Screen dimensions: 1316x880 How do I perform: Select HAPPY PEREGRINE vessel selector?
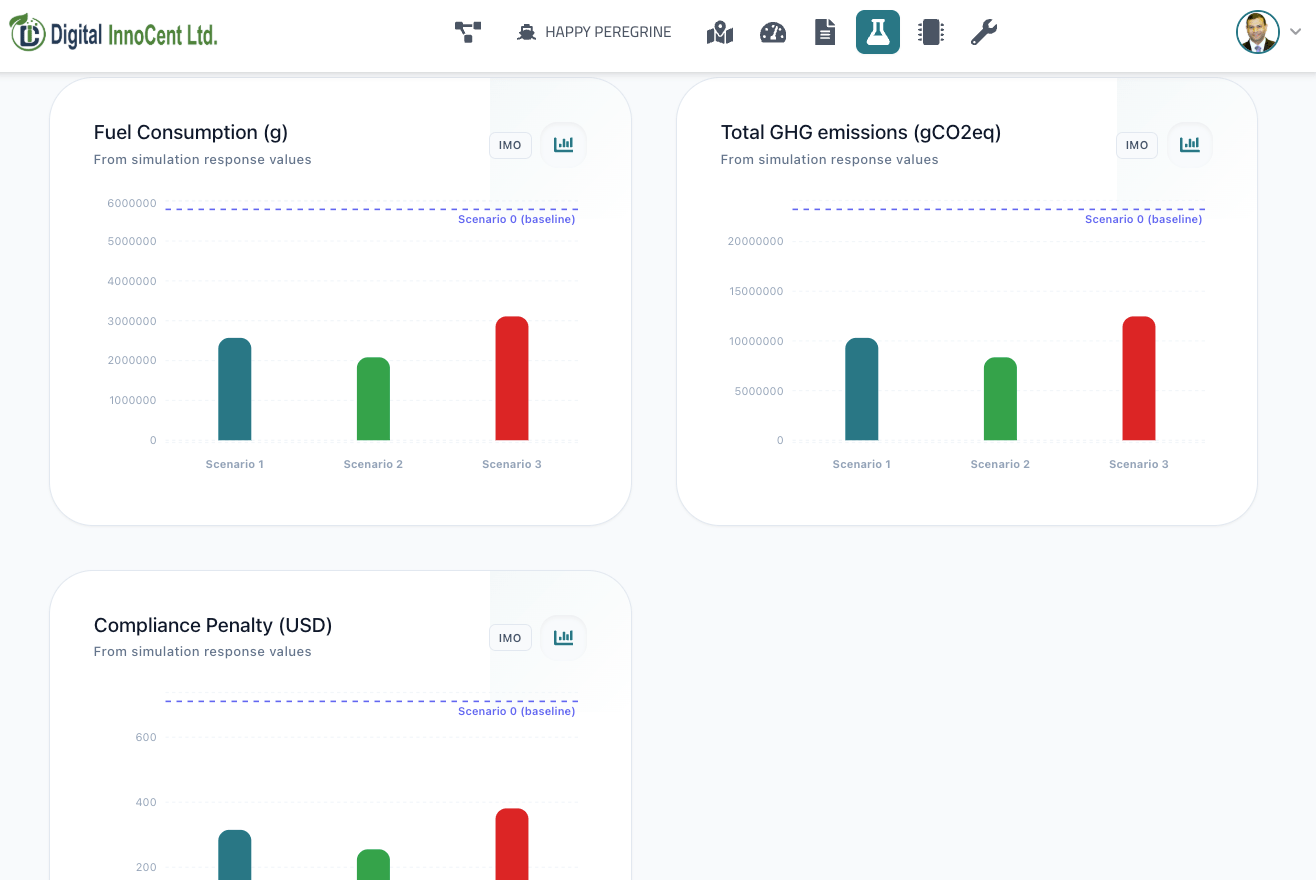pyautogui.click(x=595, y=32)
